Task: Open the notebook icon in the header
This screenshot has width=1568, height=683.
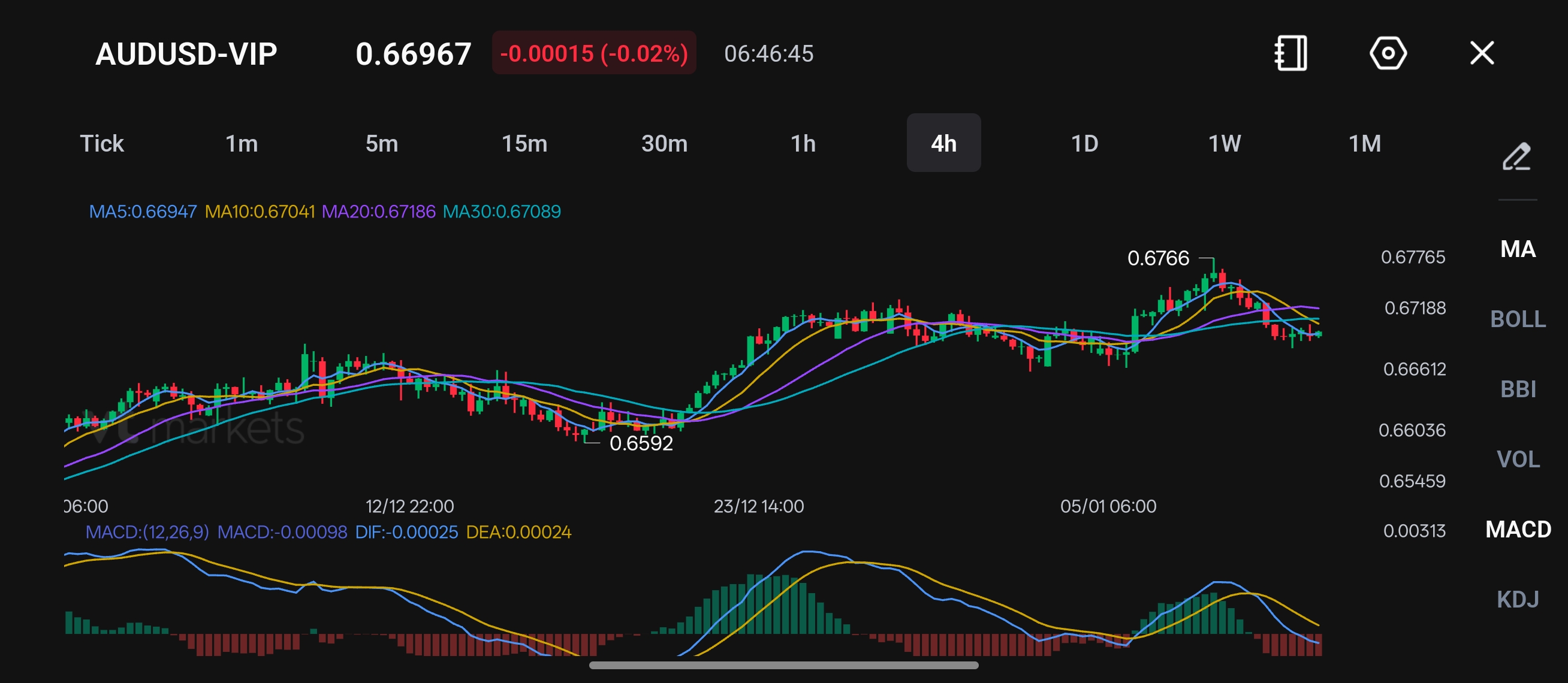Action: click(1291, 53)
